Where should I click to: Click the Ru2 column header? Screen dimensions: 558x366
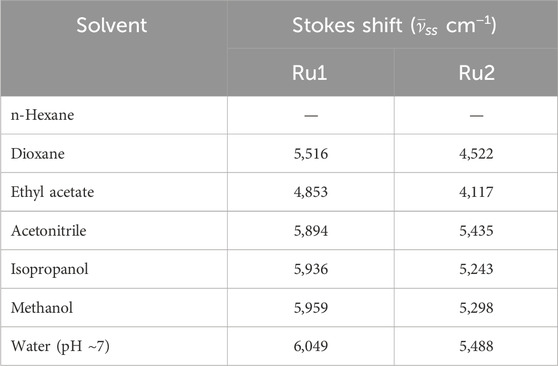(477, 73)
